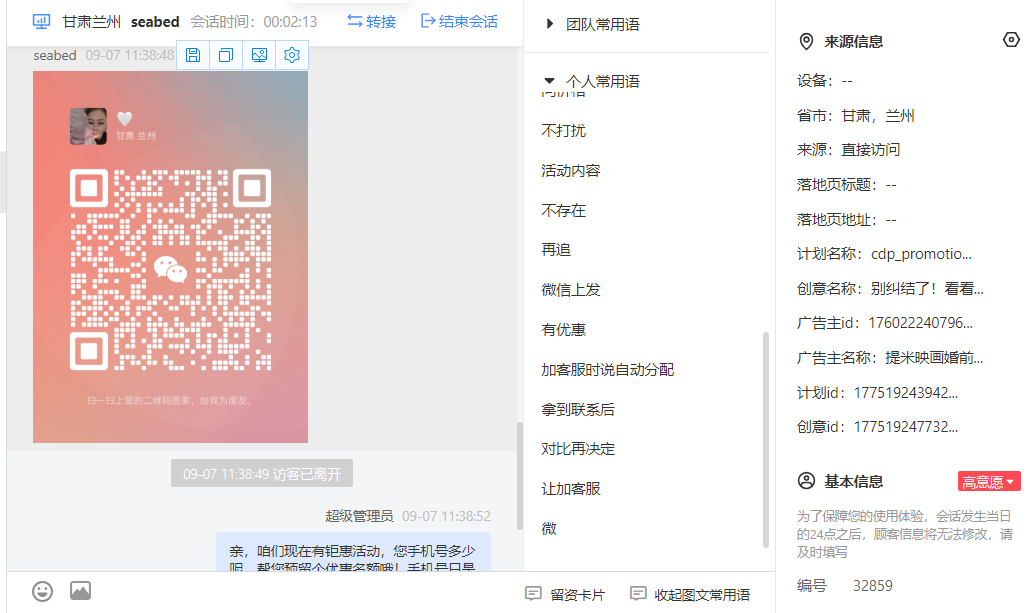
Task: Click the 广告主id 17602224... value
Action: tap(920, 323)
